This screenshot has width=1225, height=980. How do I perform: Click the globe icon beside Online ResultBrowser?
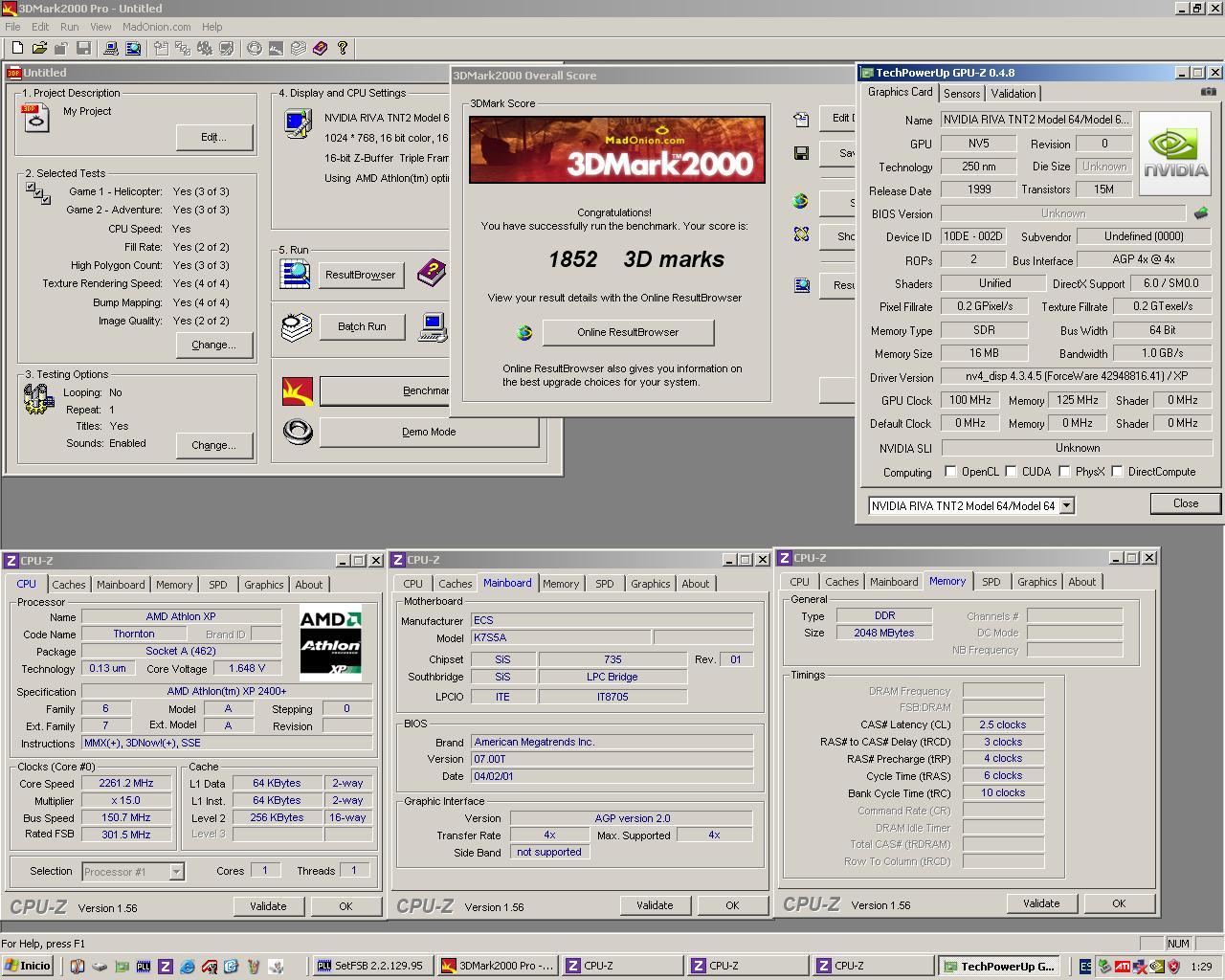pos(523,332)
